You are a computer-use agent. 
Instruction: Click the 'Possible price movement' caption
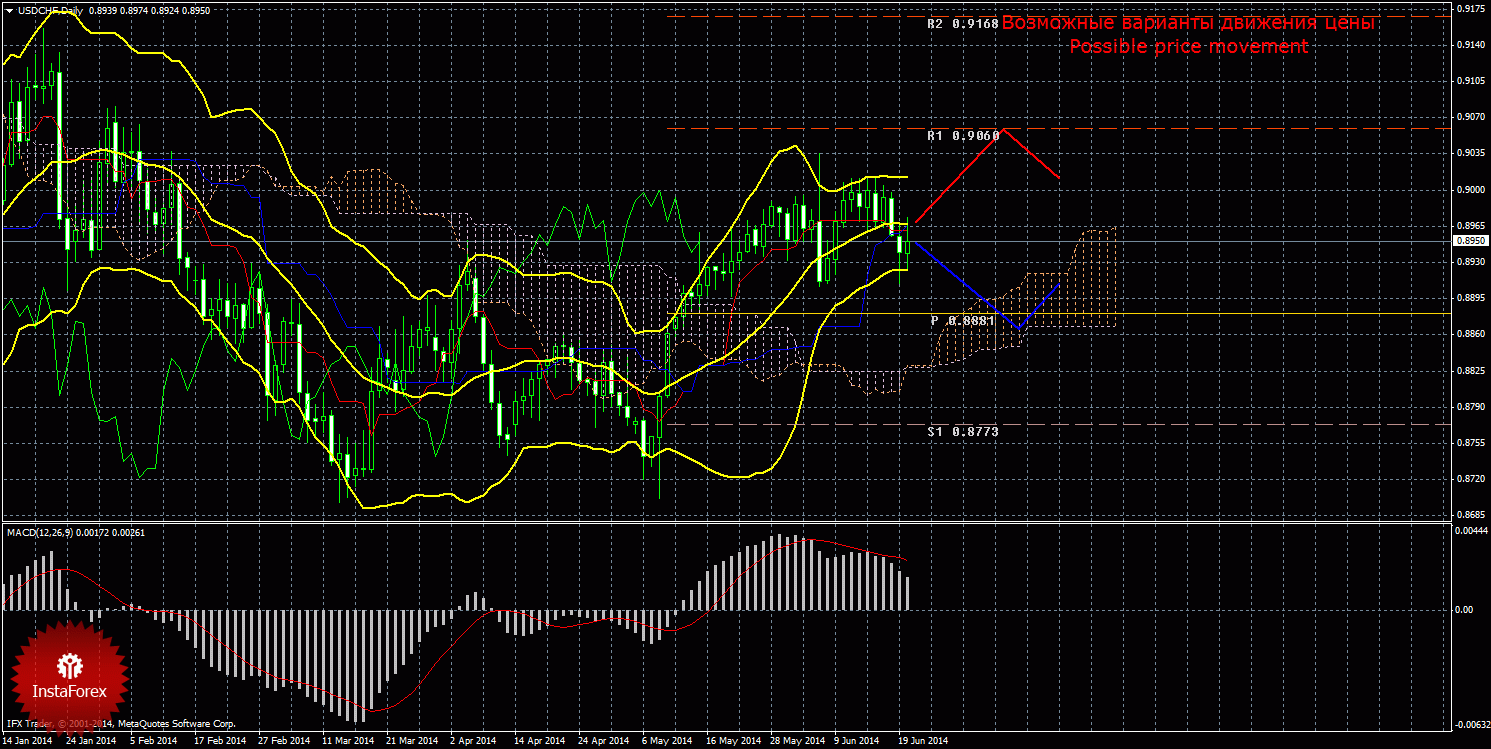tap(1189, 47)
